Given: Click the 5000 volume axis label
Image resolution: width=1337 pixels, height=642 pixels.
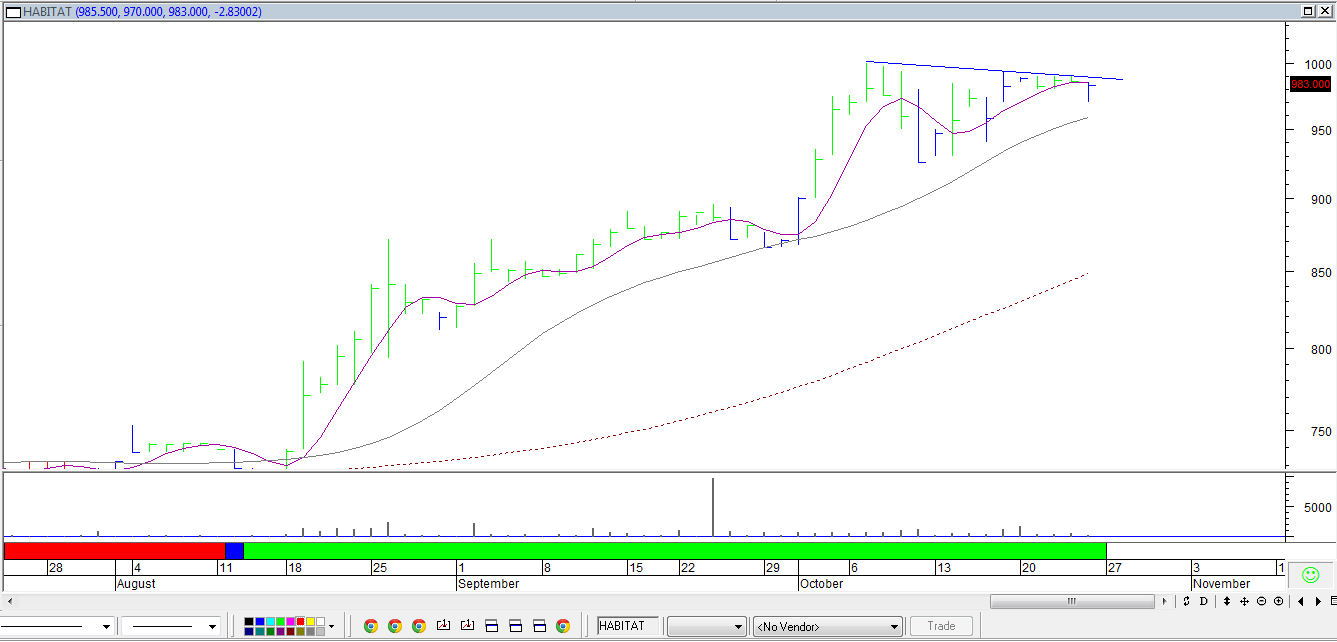Looking at the screenshot, I should (1317, 507).
